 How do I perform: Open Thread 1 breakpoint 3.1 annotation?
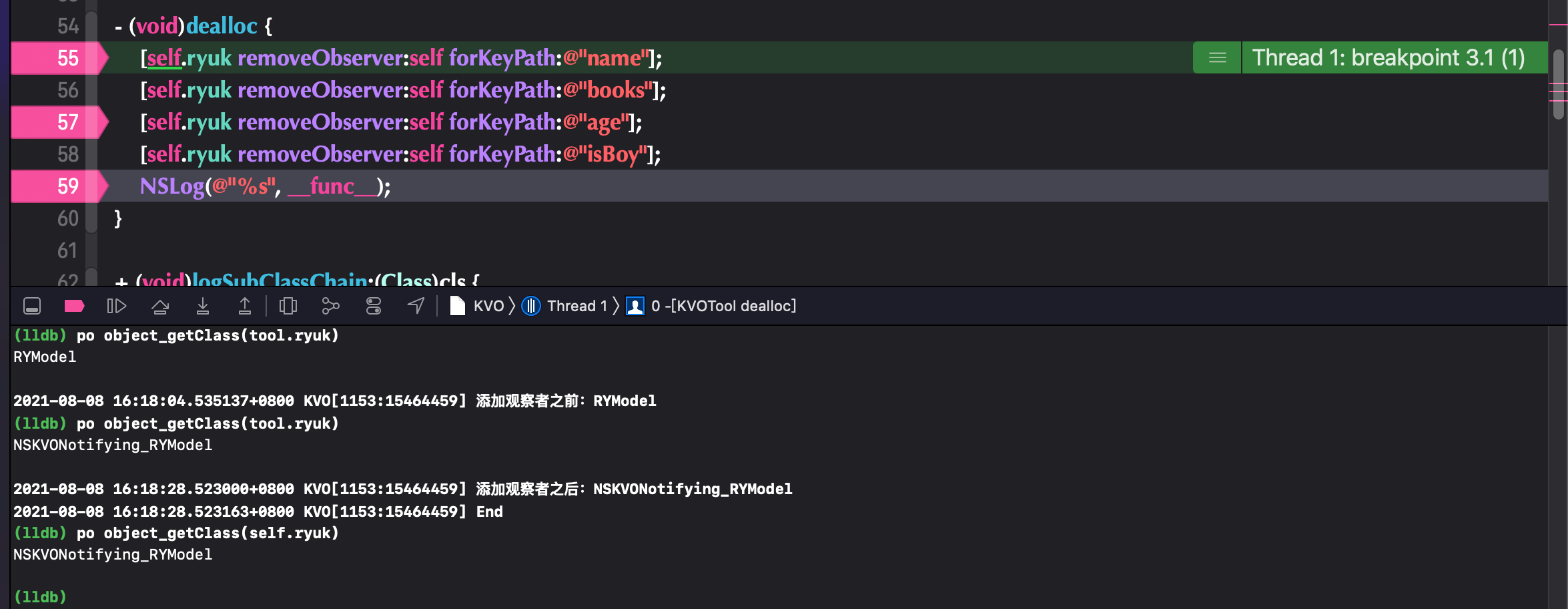tap(1389, 58)
